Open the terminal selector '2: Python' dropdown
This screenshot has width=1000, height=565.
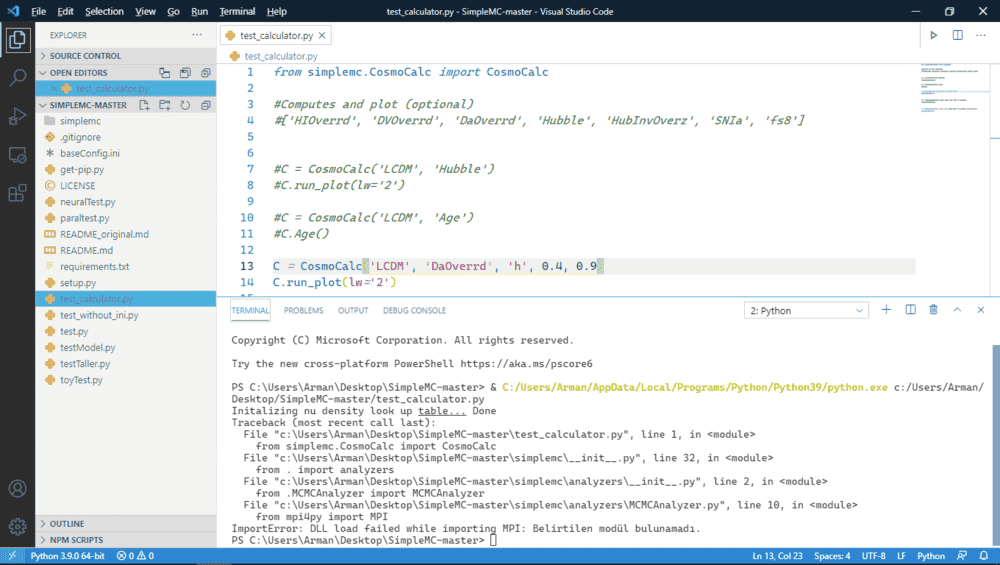(x=806, y=311)
